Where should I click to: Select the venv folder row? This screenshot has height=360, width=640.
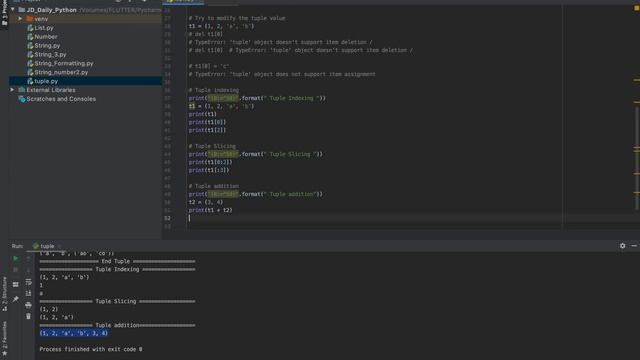click(86, 19)
